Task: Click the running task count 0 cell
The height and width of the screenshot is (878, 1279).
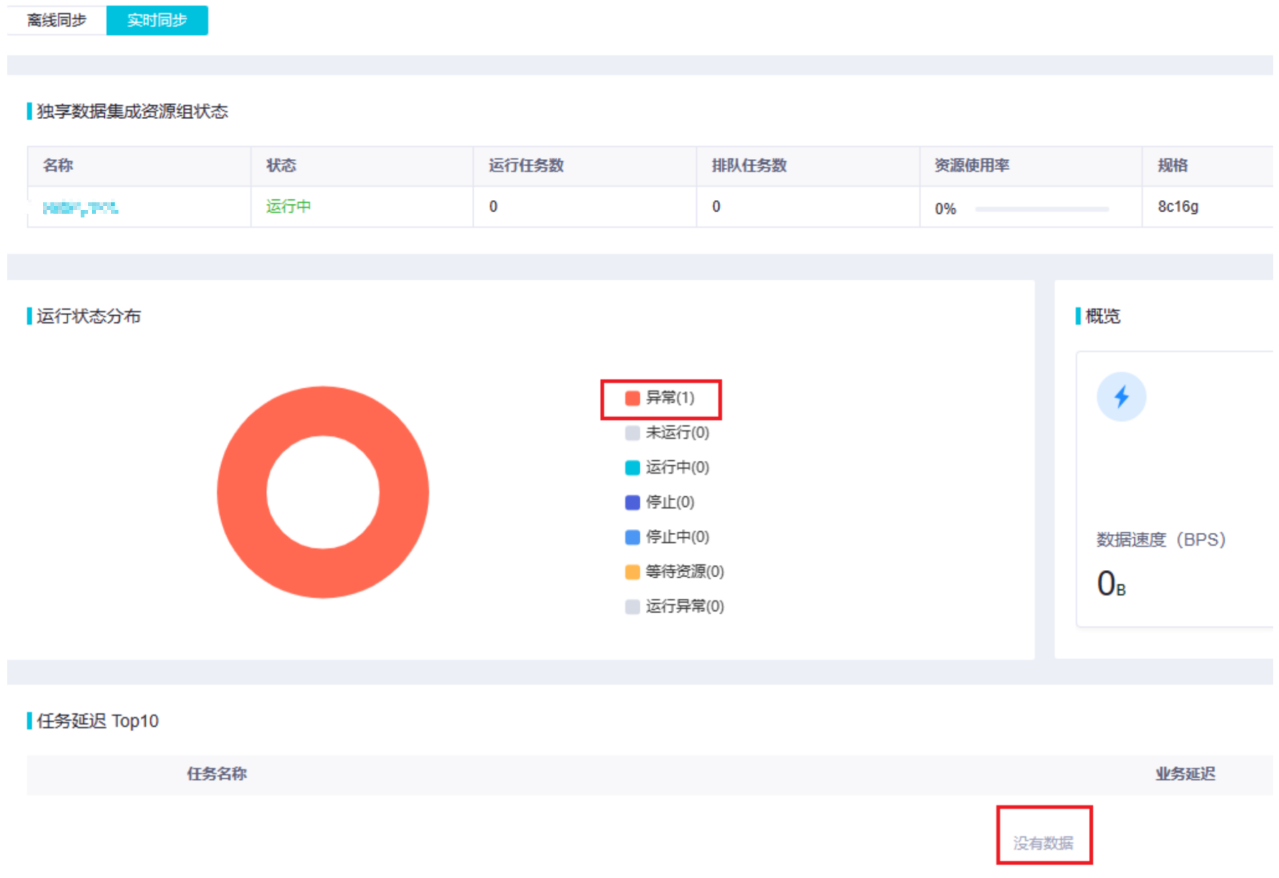Action: pyautogui.click(x=494, y=207)
